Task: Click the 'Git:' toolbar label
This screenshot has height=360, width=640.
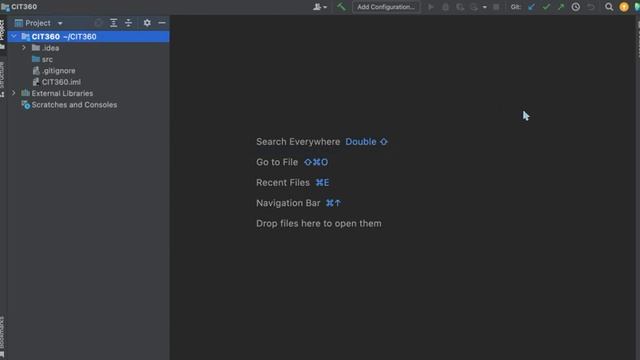Action: (x=516, y=7)
